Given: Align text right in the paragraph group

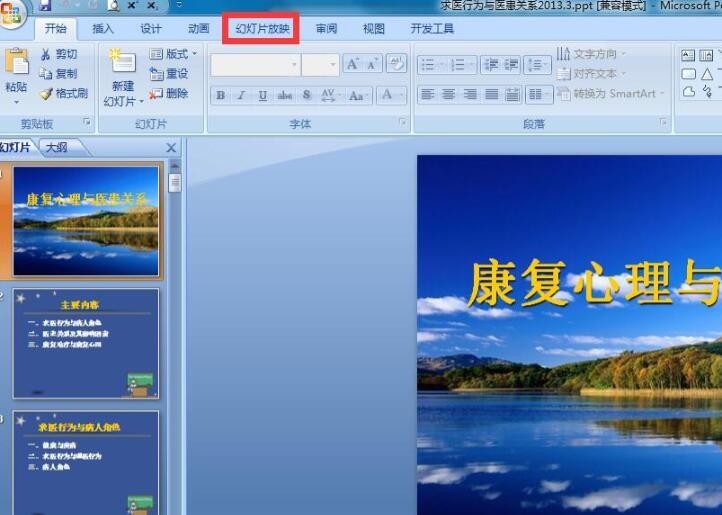Looking at the screenshot, I should tap(470, 94).
